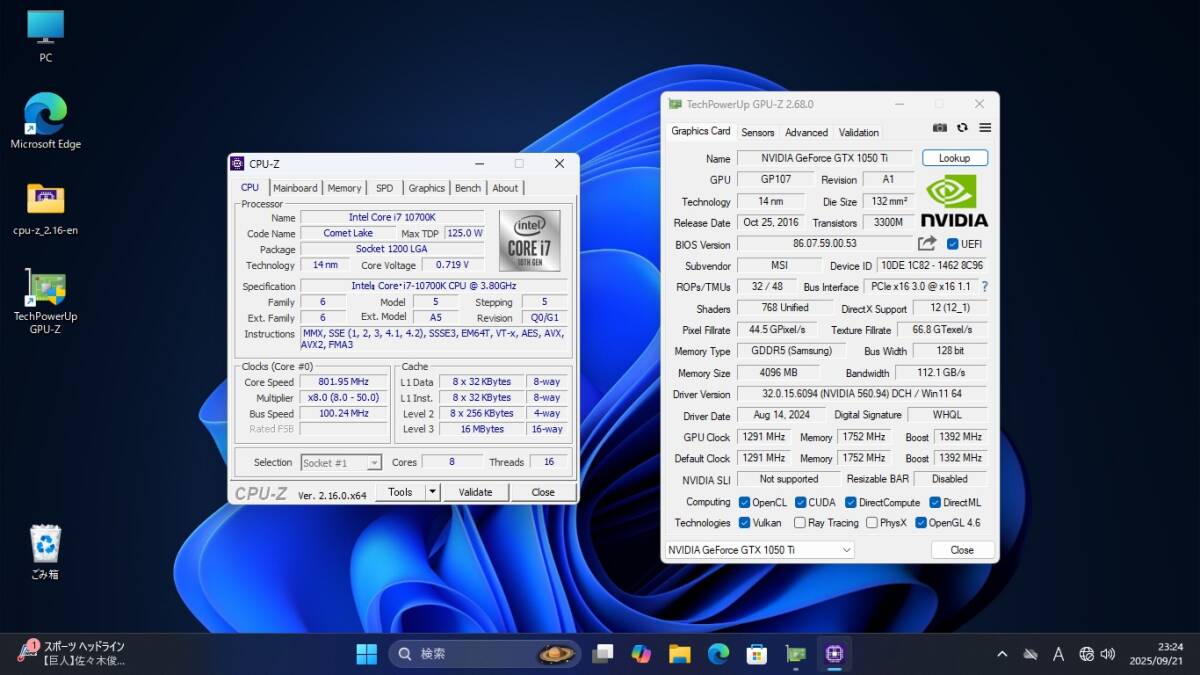Toggle the PhysX checkbox
The image size is (1200, 675).
(x=872, y=522)
